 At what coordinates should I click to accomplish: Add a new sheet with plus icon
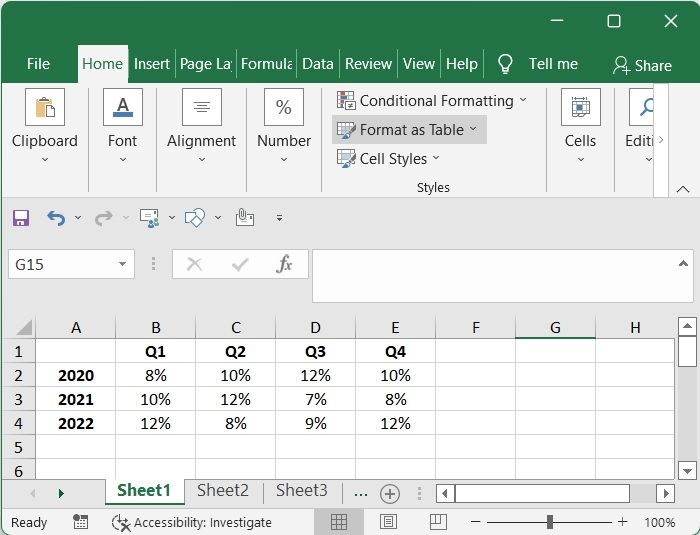click(x=390, y=493)
